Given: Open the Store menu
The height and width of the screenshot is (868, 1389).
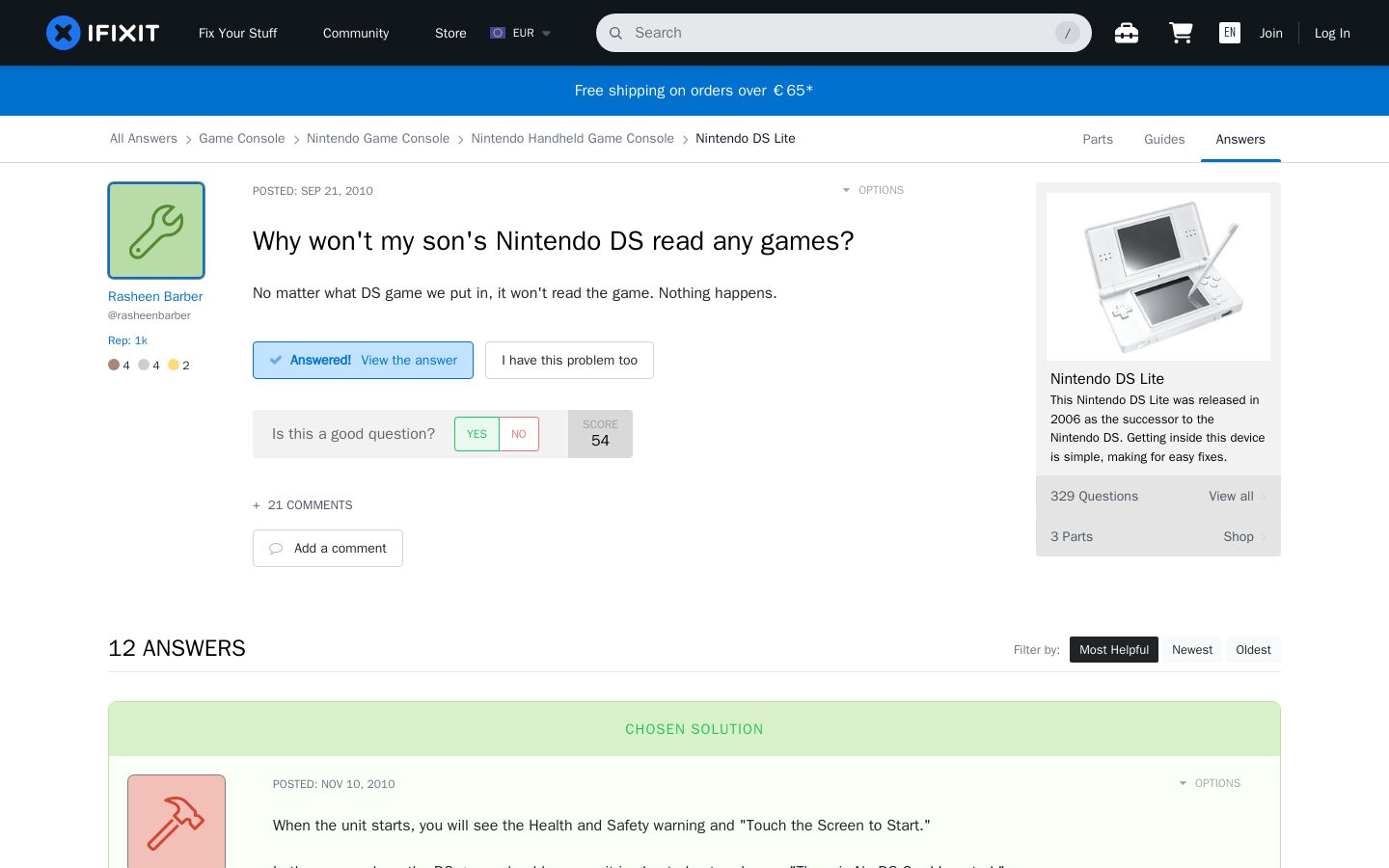Looking at the screenshot, I should click(450, 33).
